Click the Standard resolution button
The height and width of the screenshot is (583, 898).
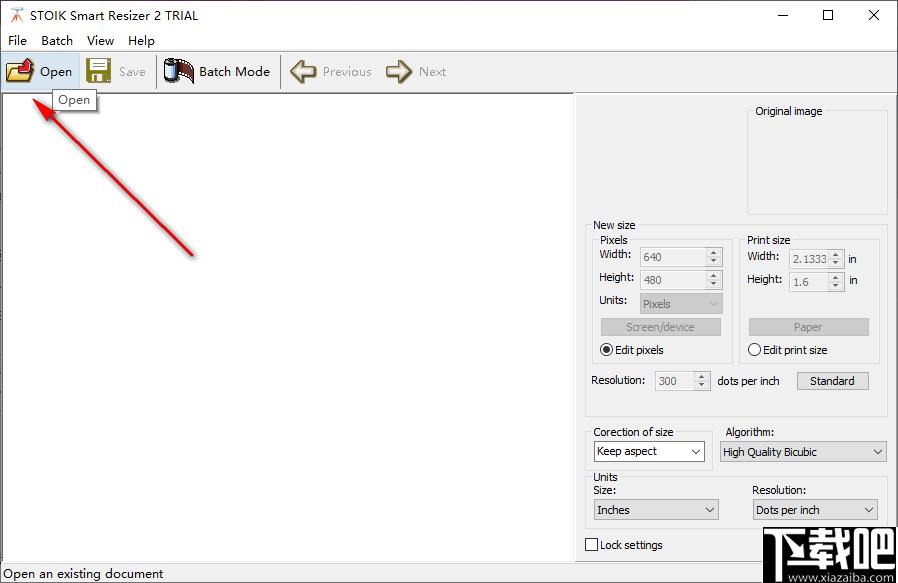[832, 381]
